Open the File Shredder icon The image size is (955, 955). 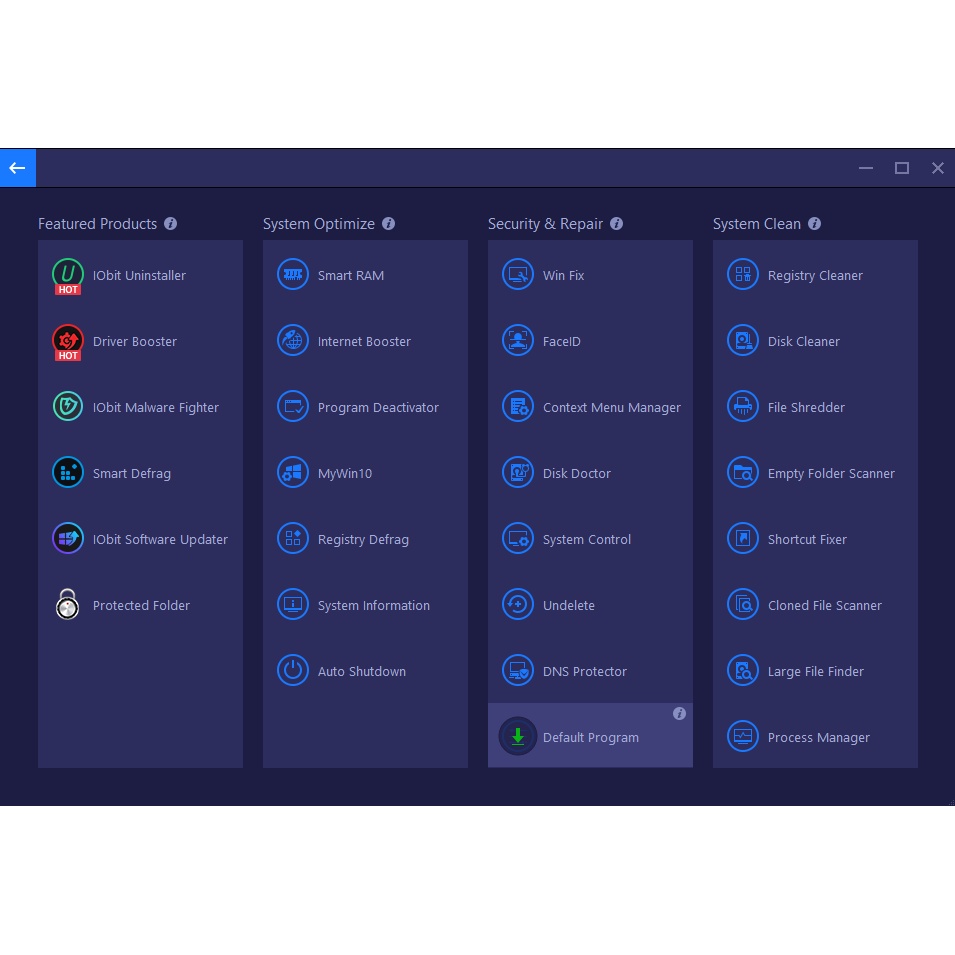point(743,407)
